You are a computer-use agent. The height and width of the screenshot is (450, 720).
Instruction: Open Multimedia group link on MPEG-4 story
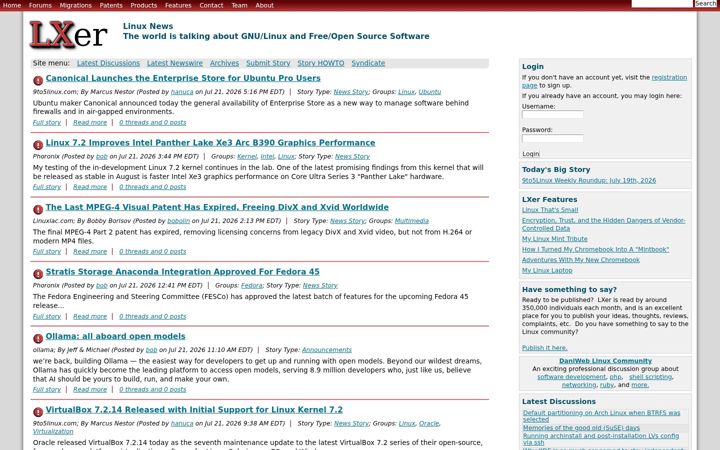(x=411, y=221)
